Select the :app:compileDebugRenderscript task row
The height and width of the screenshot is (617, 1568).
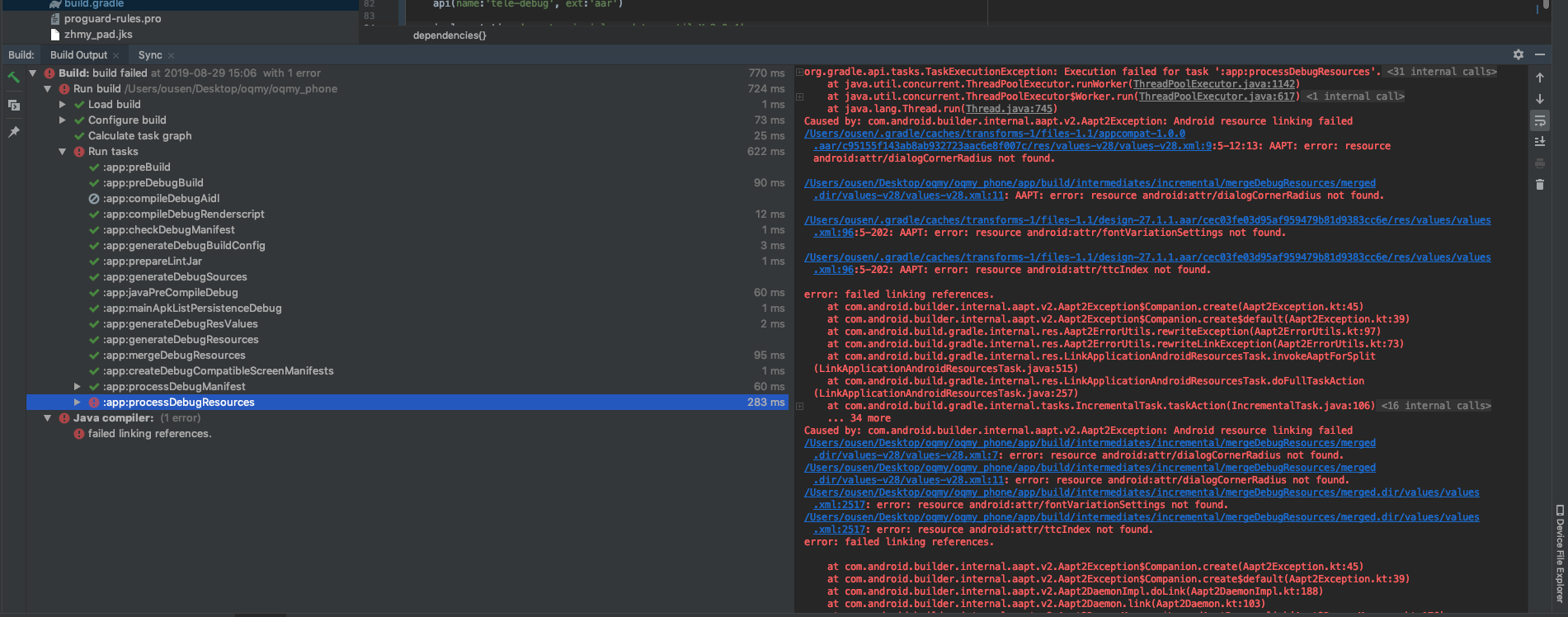[406, 214]
